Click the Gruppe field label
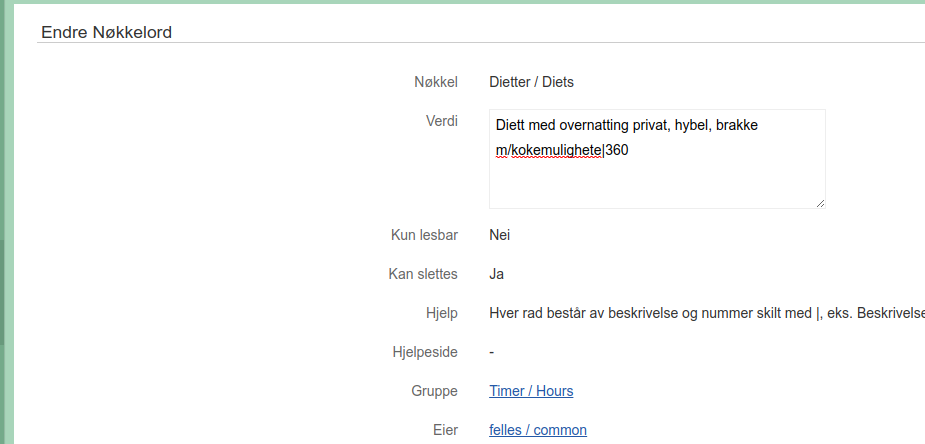This screenshot has width=925, height=444. pyautogui.click(x=435, y=391)
